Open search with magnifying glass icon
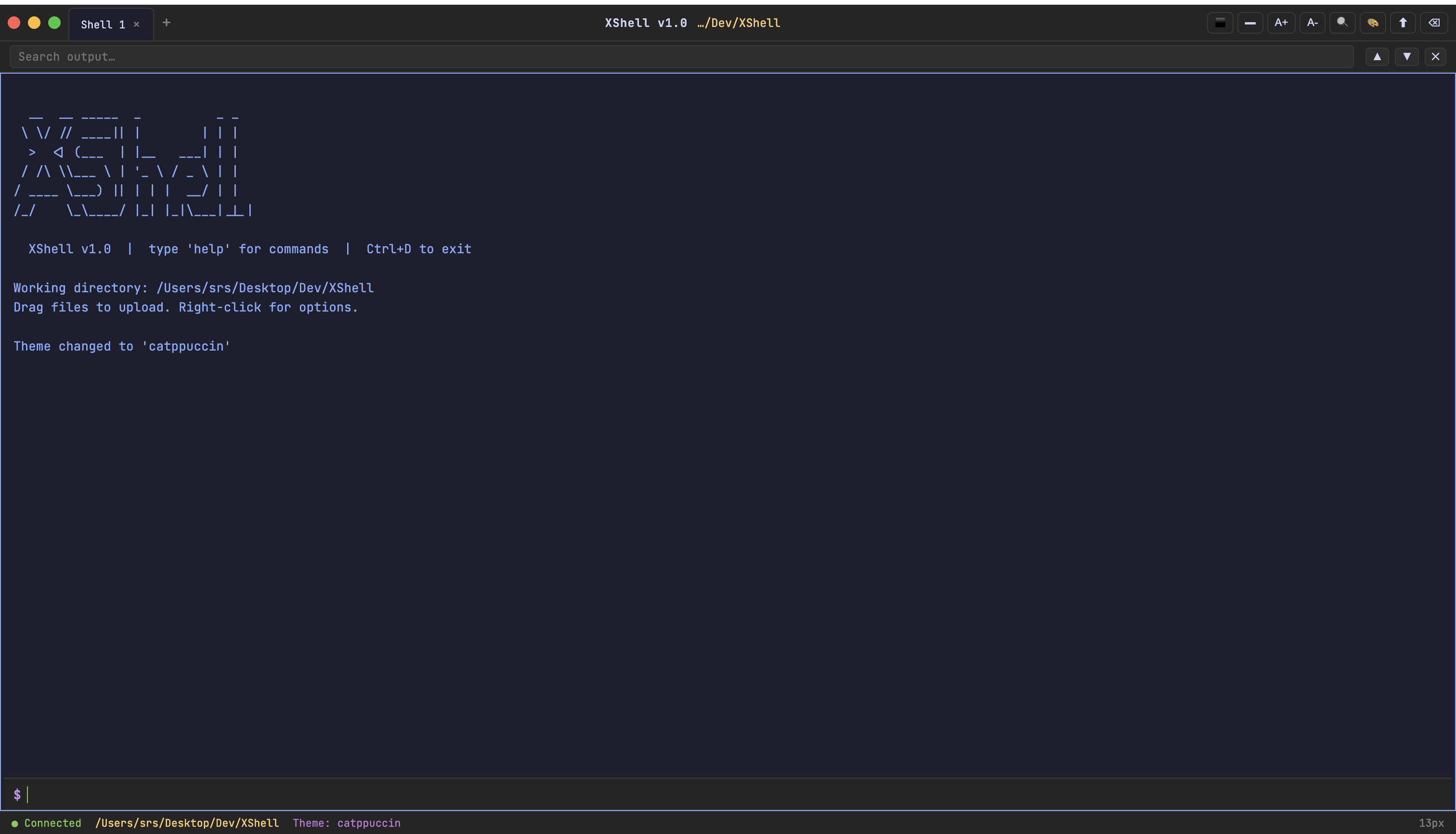Image resolution: width=1456 pixels, height=834 pixels. pyautogui.click(x=1342, y=23)
